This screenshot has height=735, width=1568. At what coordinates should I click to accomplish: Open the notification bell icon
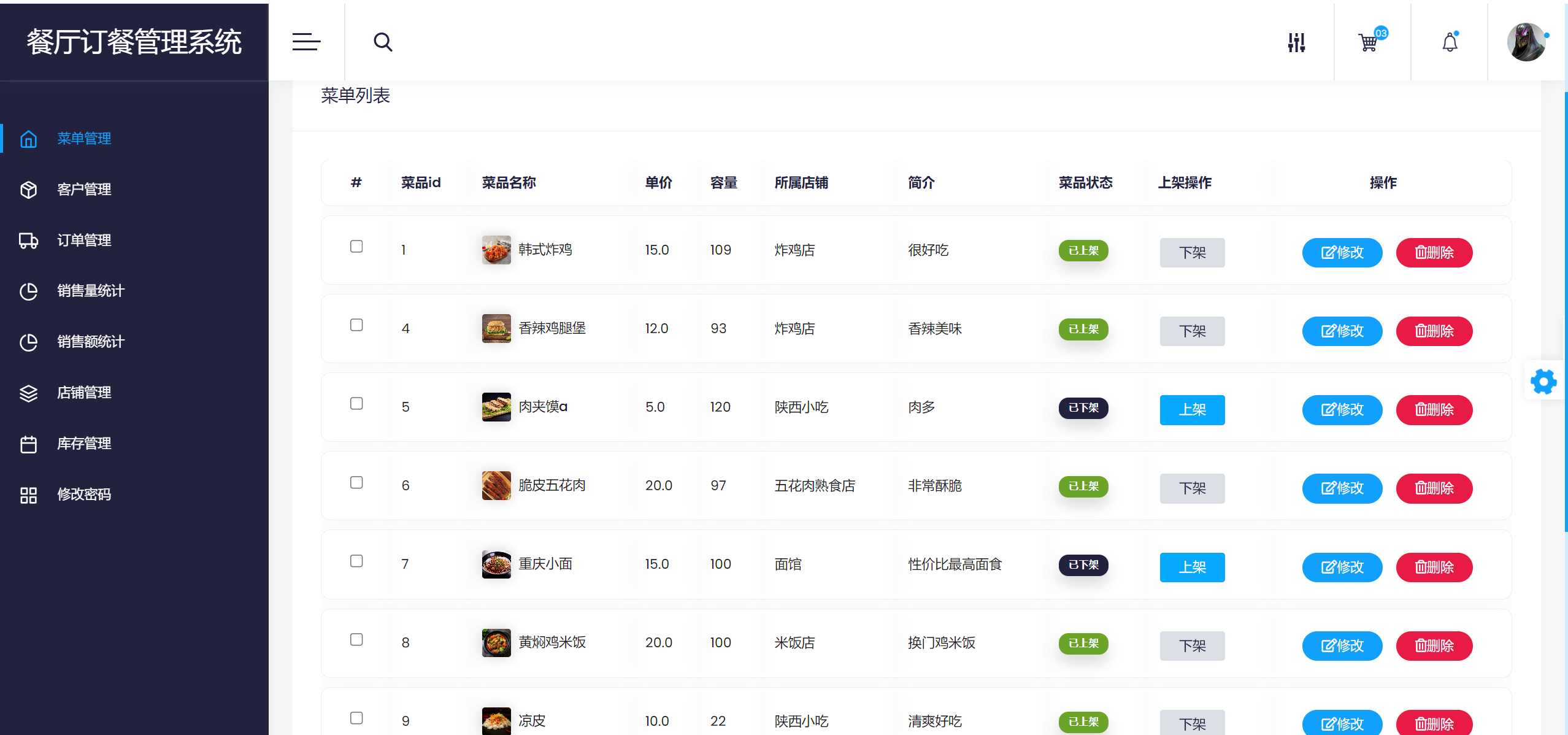pyautogui.click(x=1450, y=42)
